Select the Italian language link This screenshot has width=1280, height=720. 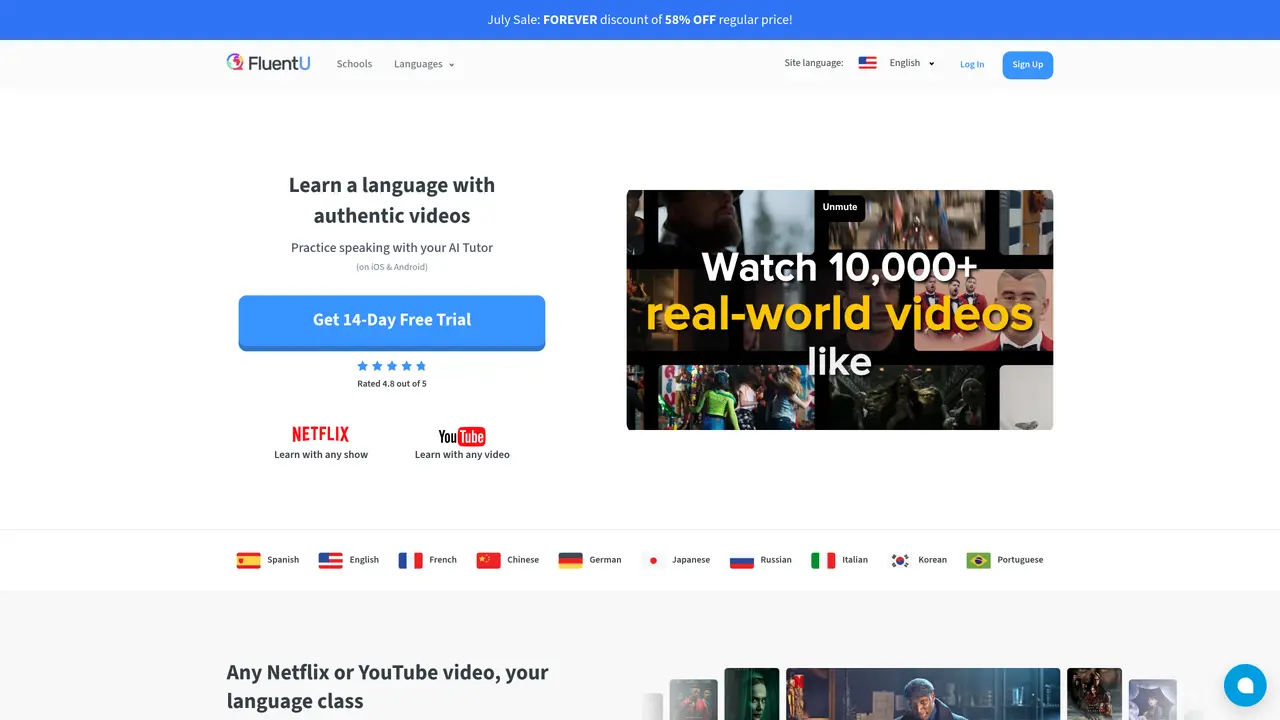(x=855, y=560)
